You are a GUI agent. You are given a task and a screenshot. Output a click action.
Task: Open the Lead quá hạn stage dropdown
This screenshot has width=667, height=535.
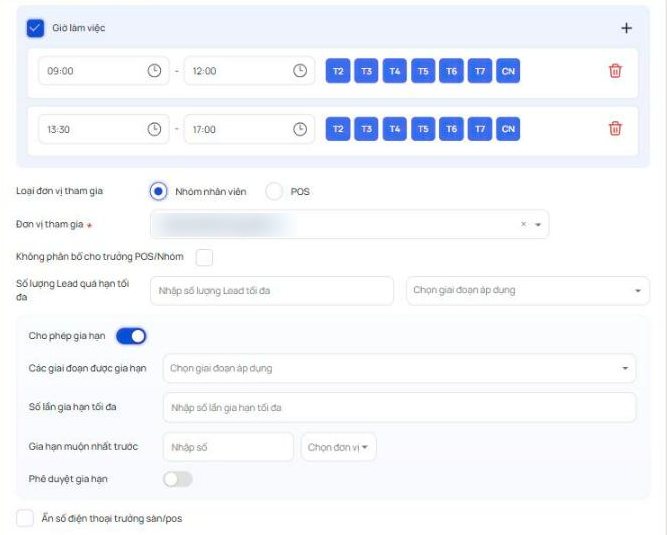pos(528,290)
